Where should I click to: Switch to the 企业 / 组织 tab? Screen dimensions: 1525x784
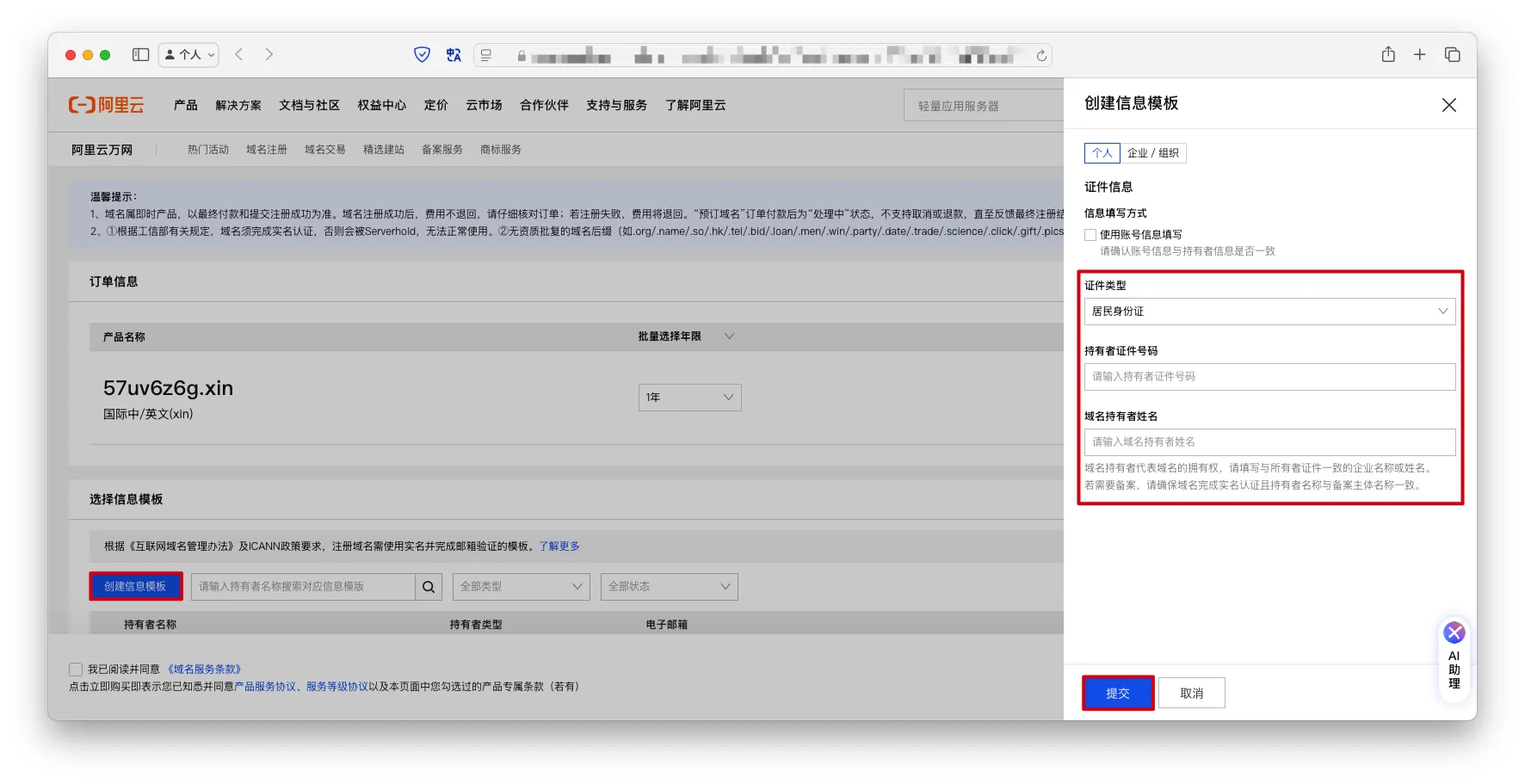[1152, 153]
